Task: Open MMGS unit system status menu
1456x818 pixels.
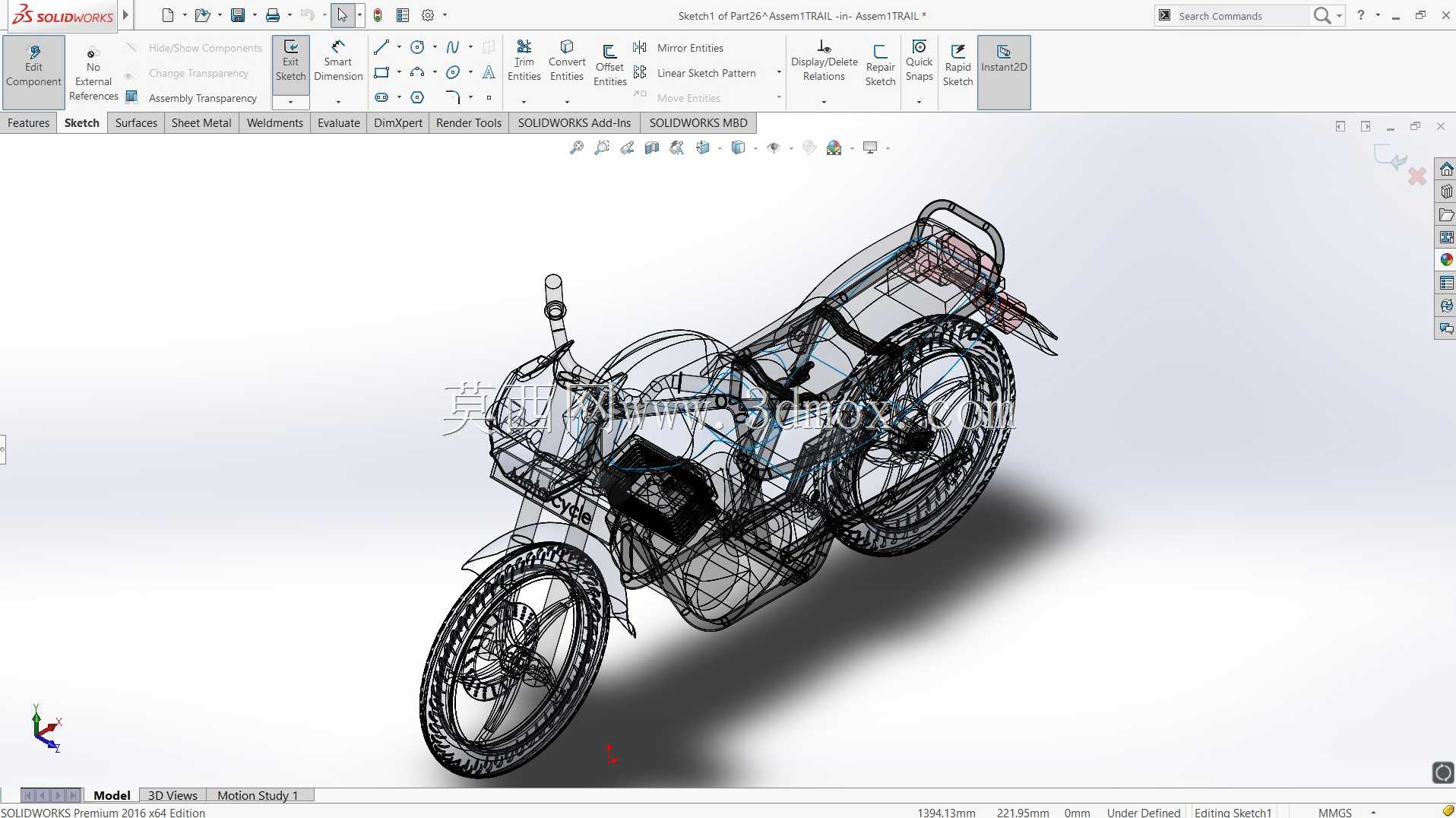Action: pyautogui.click(x=1335, y=812)
